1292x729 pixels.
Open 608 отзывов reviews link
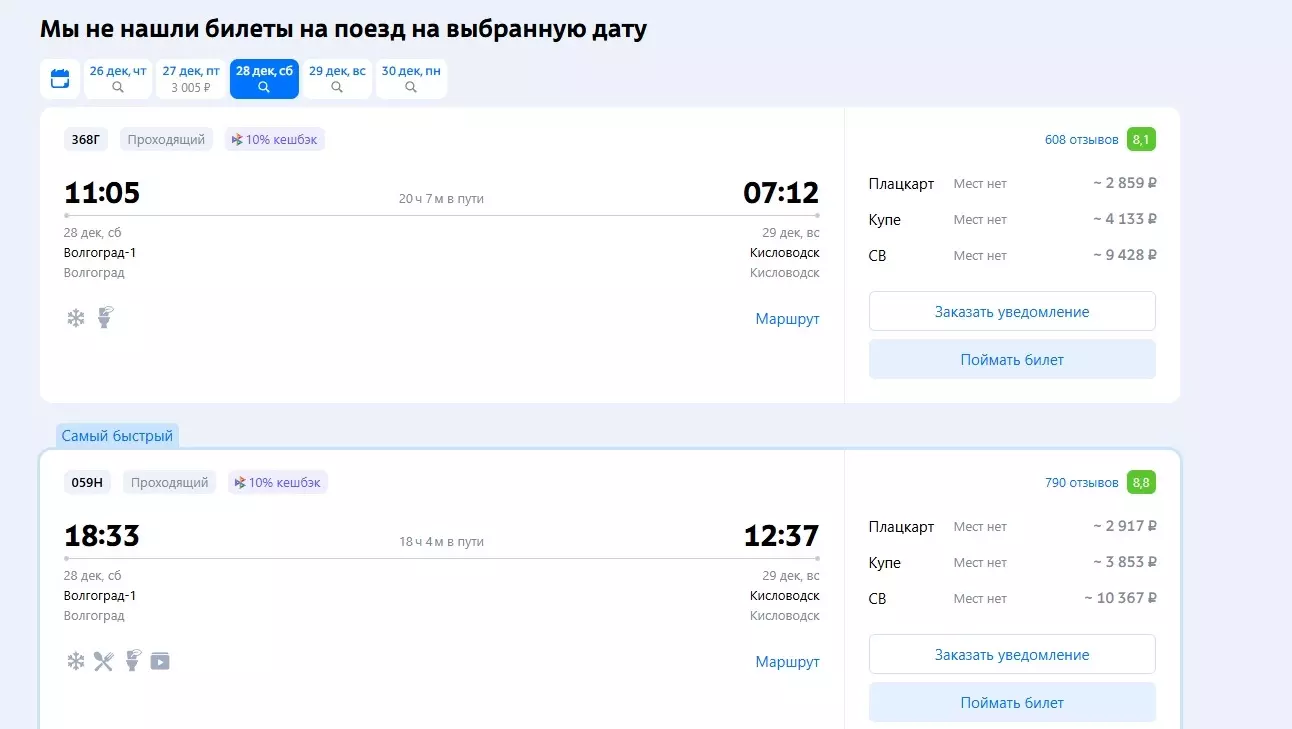pyautogui.click(x=1081, y=140)
